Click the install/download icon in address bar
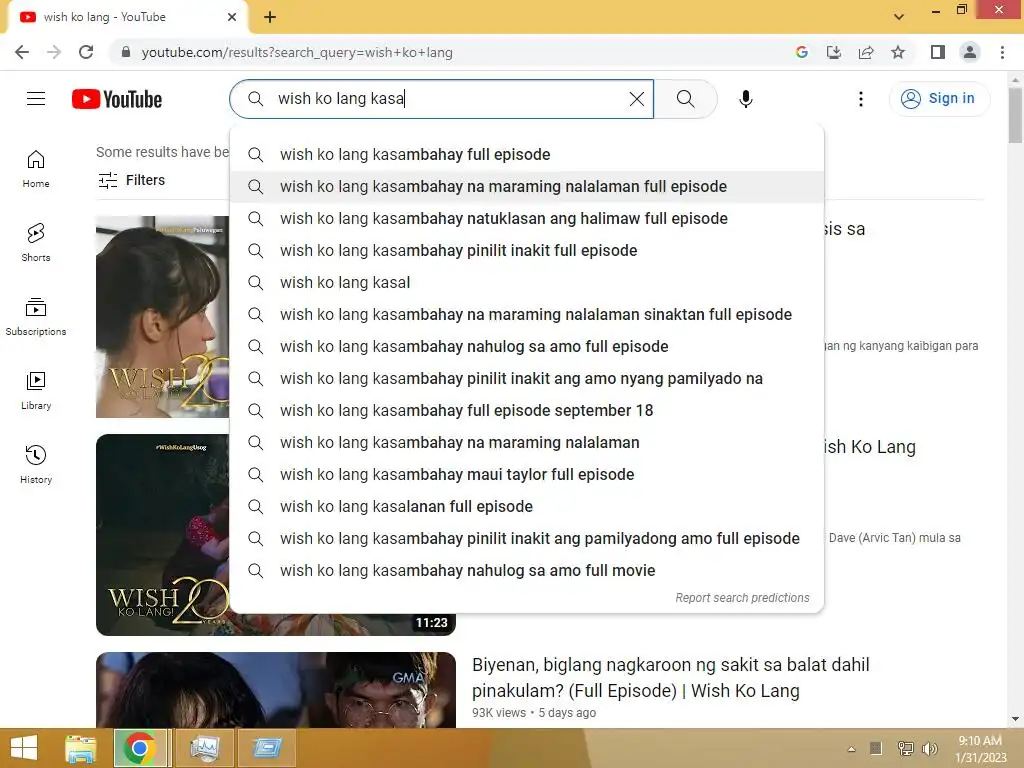The image size is (1024, 768). [x=834, y=52]
